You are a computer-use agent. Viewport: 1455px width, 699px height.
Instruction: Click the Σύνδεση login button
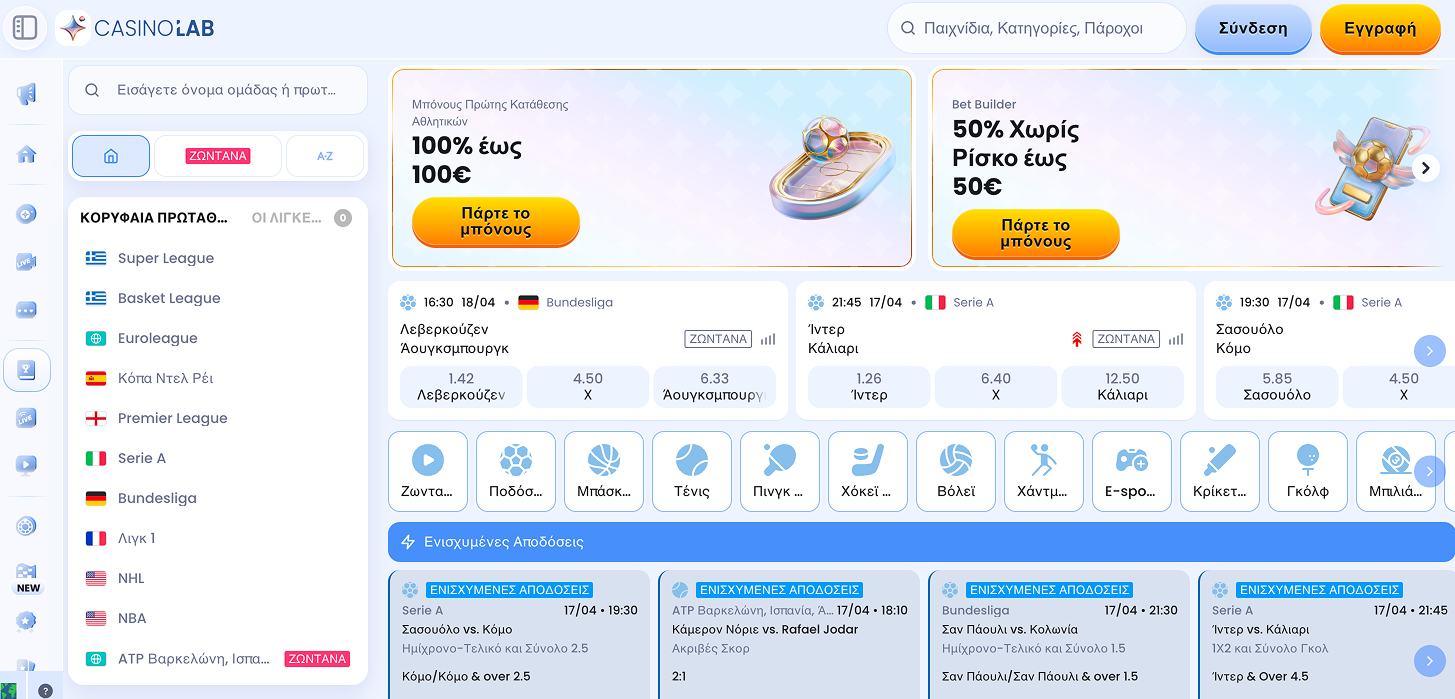(x=1252, y=28)
